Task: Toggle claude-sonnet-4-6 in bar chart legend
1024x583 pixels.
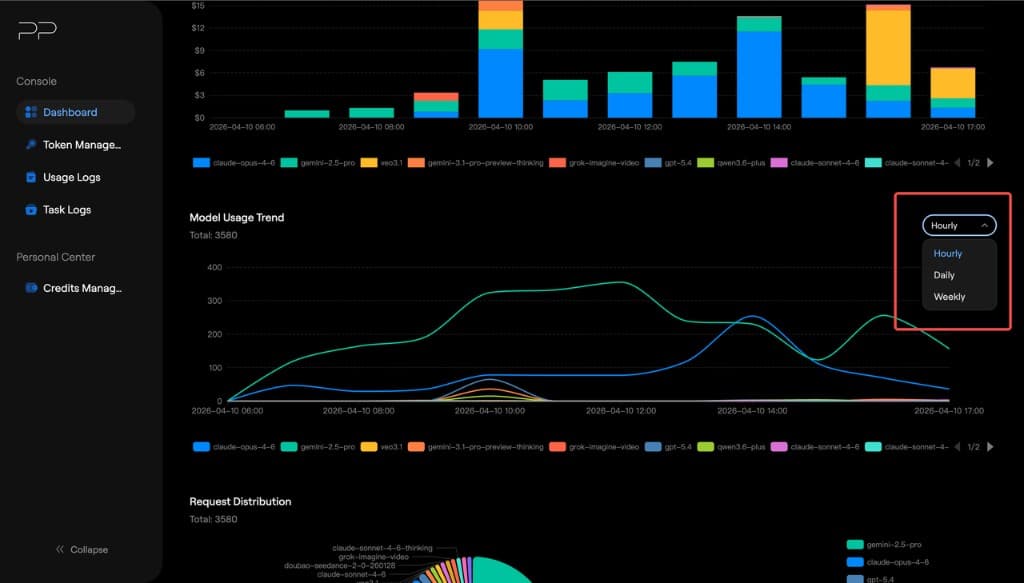Action: pyautogui.click(x=815, y=163)
